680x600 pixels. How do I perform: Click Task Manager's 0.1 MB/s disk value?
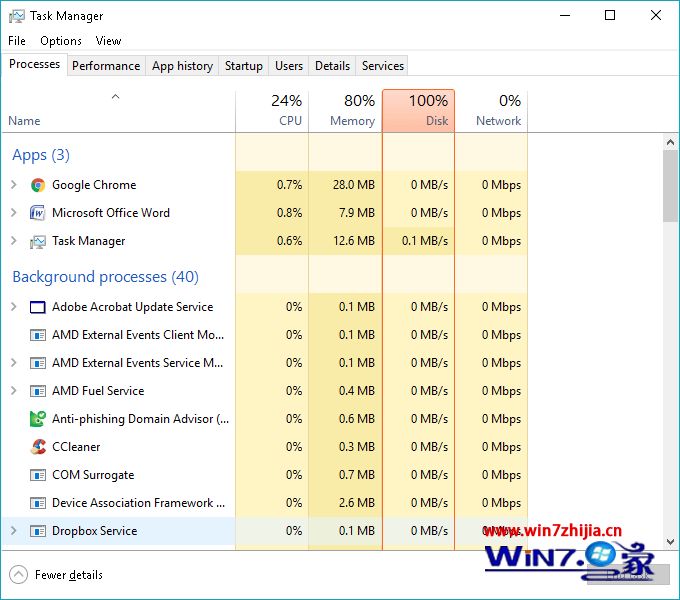coord(425,241)
